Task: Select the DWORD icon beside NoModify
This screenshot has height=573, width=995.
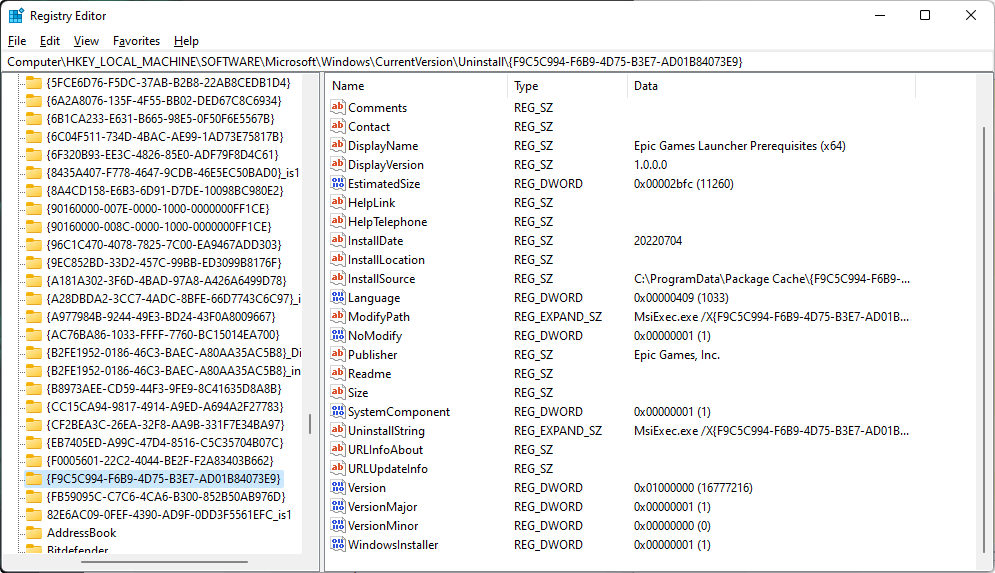Action: 338,336
